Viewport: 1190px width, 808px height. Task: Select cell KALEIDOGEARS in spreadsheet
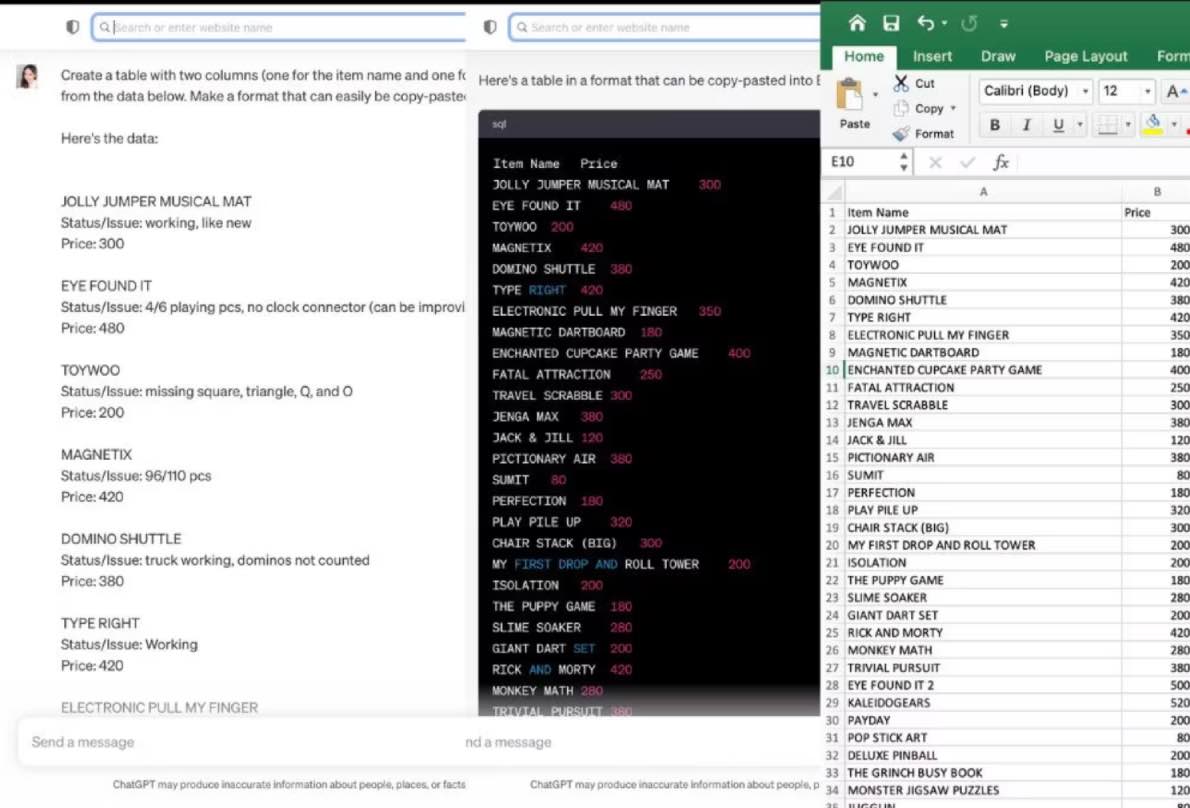coord(983,703)
